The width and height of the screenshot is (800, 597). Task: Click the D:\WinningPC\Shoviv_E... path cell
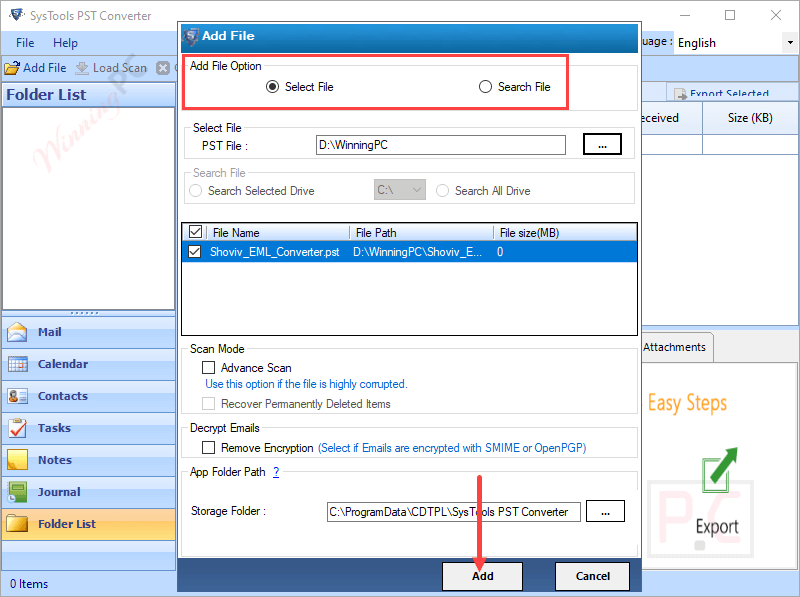pos(417,252)
